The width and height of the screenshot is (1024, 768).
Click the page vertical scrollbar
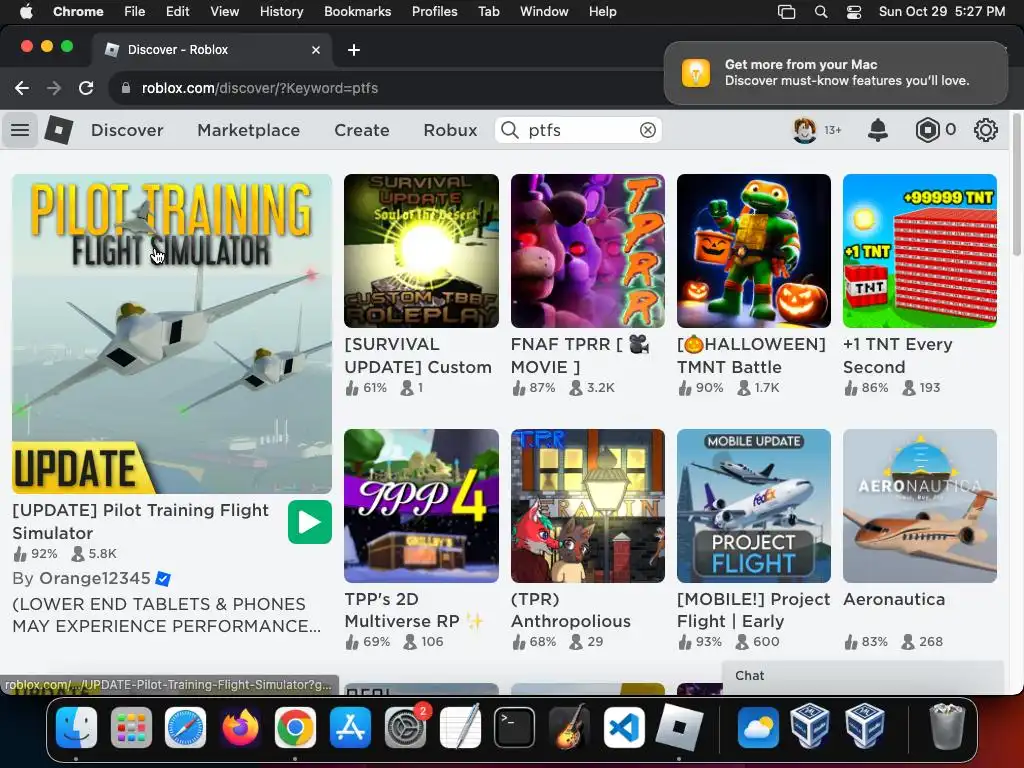coord(1016,185)
